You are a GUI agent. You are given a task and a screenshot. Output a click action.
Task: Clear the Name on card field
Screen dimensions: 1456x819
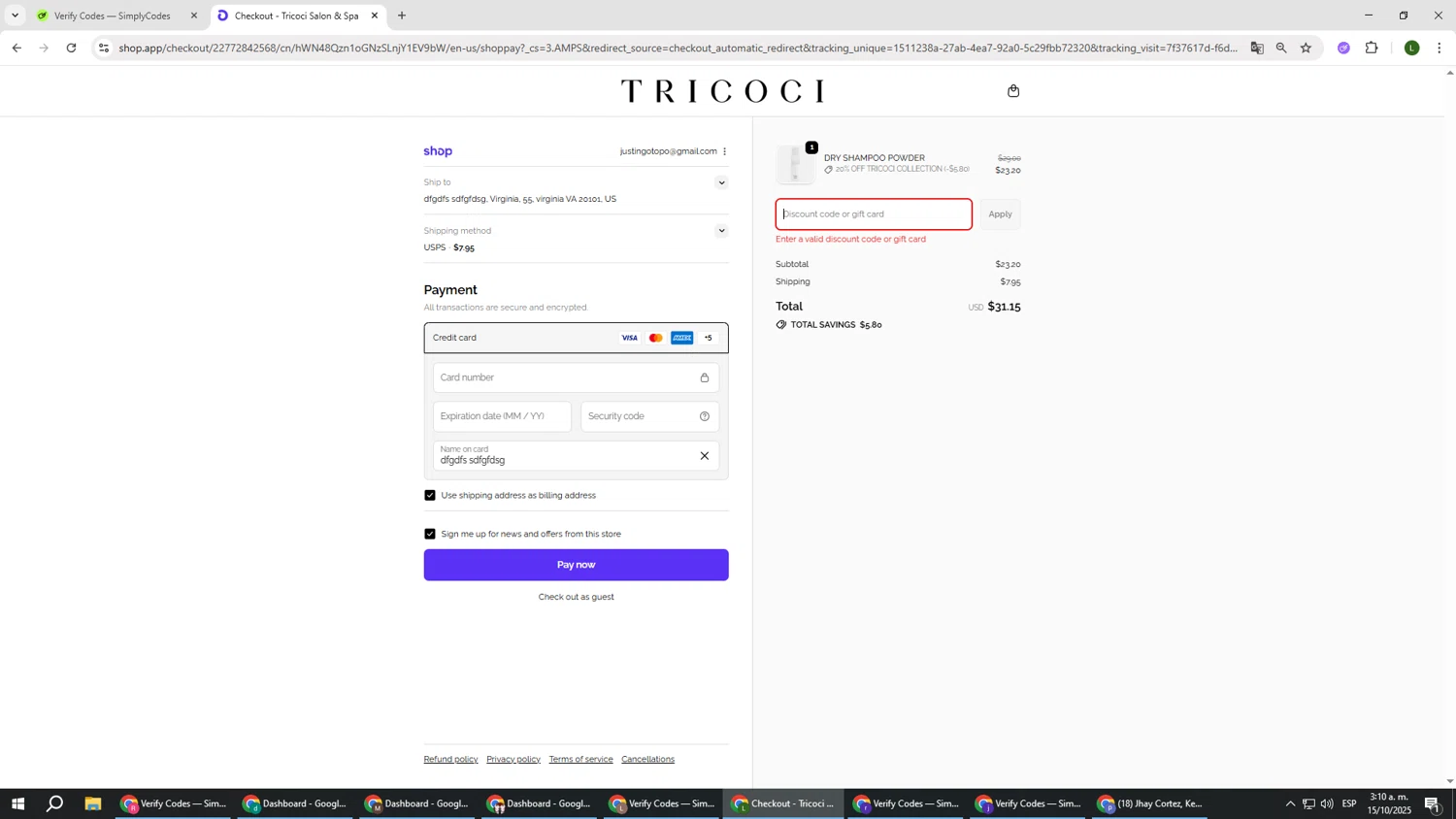(x=705, y=456)
